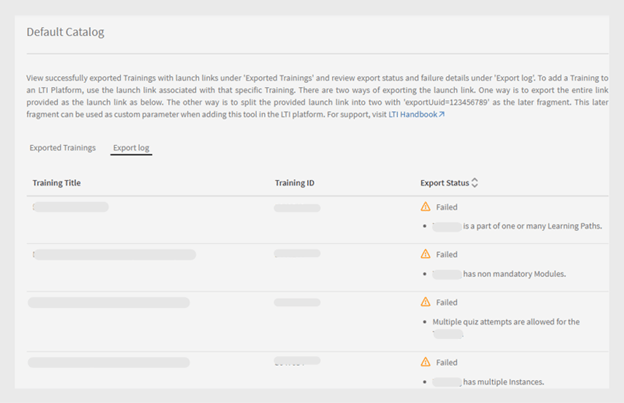Click the warning icon above 'has non mandatory Modules'

tap(426, 255)
